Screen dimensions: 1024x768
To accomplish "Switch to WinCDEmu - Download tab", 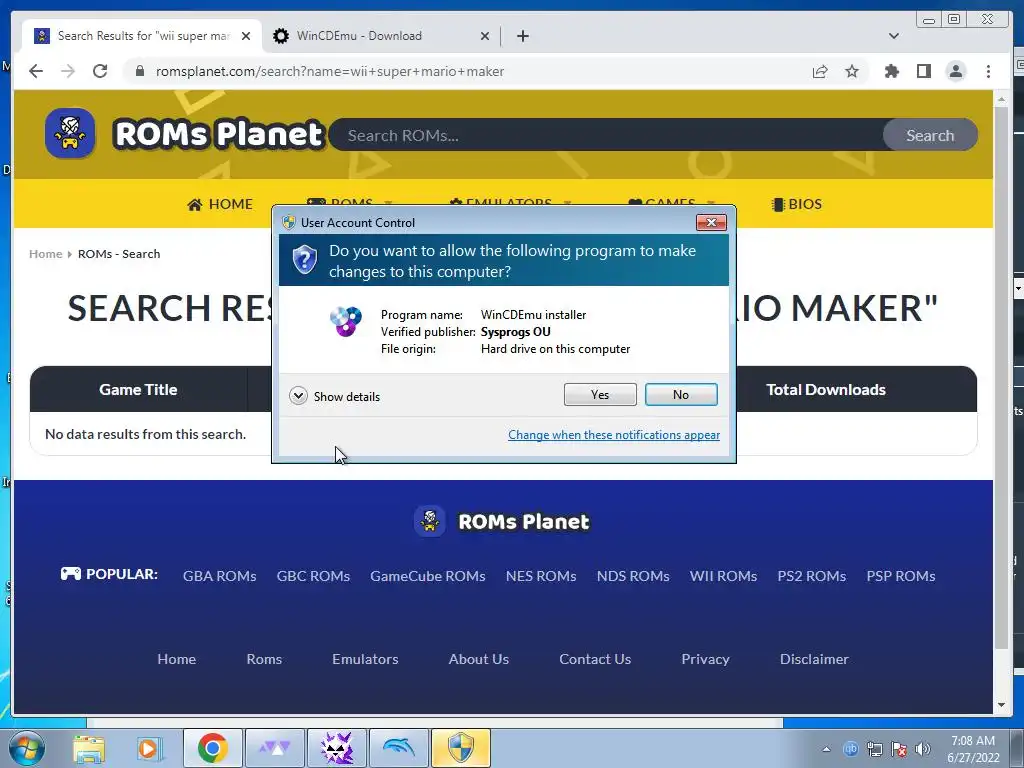I will point(381,36).
